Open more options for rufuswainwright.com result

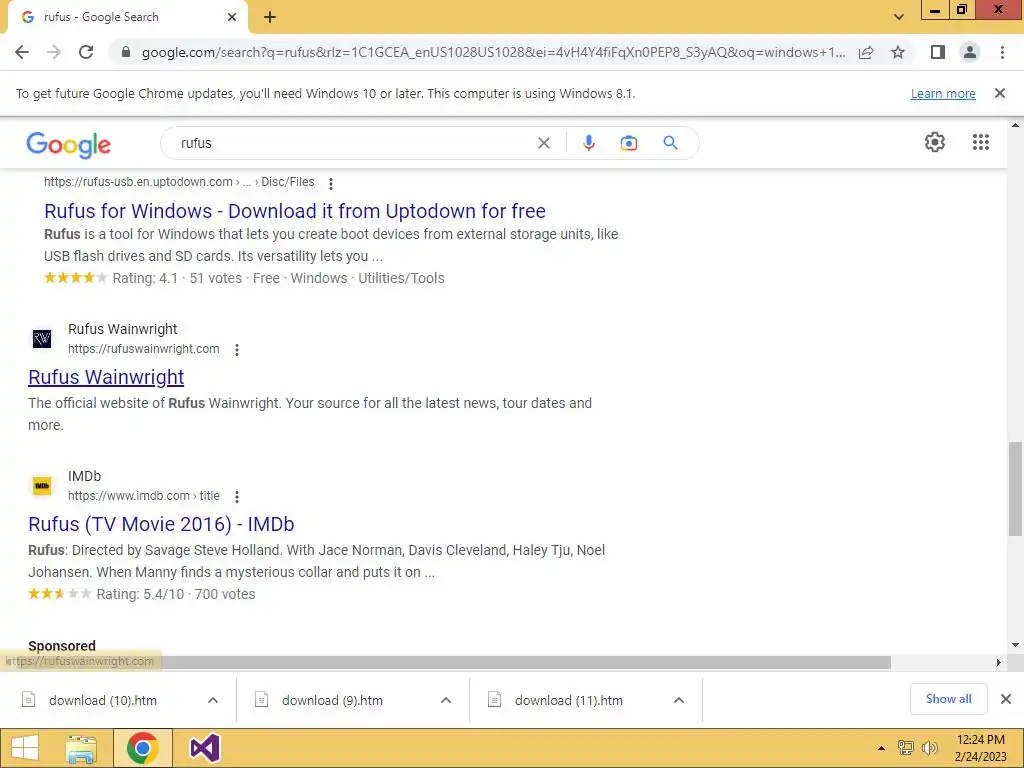coord(237,350)
